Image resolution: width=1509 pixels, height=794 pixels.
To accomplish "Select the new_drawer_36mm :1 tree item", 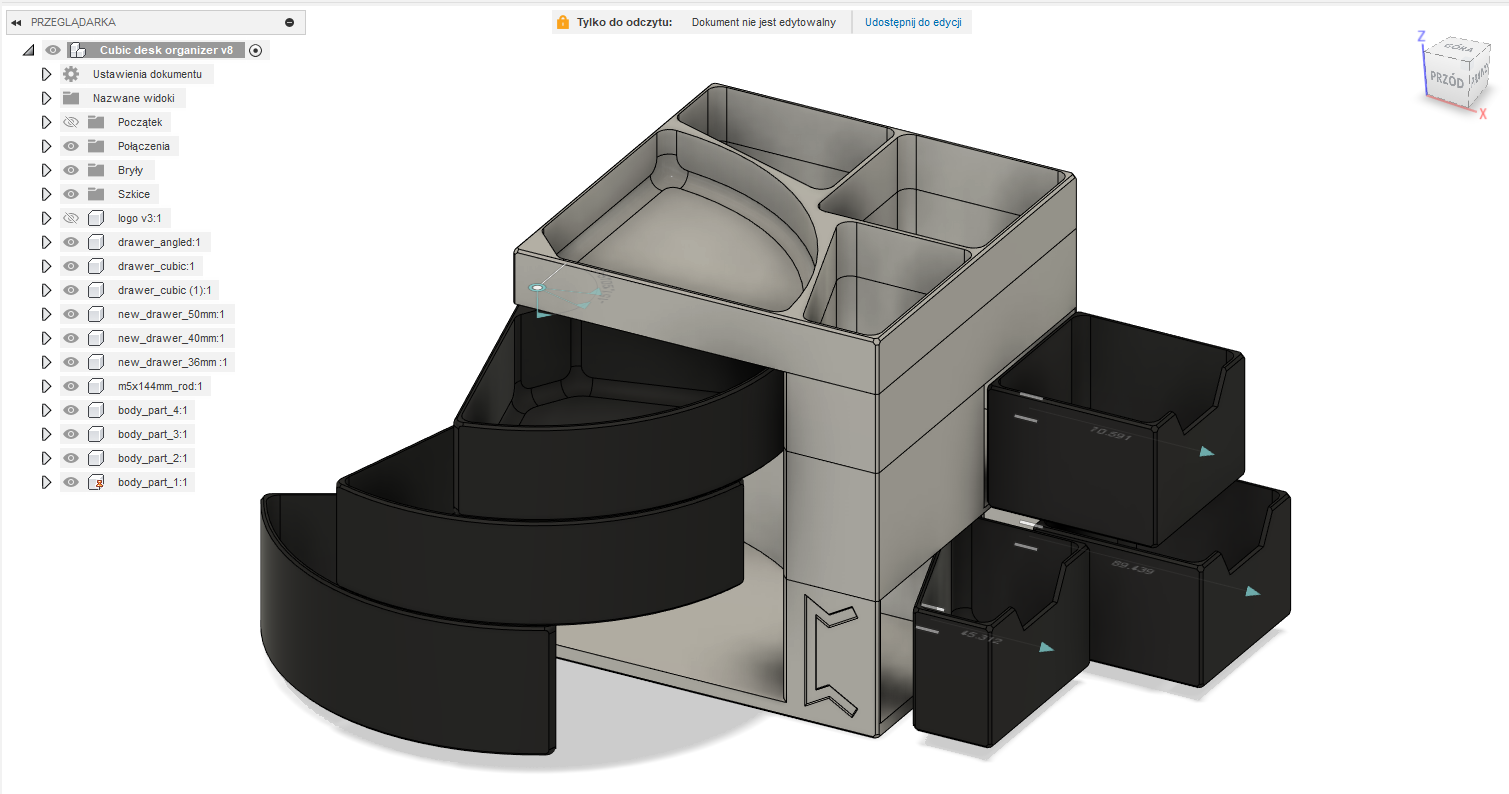I will (x=173, y=362).
